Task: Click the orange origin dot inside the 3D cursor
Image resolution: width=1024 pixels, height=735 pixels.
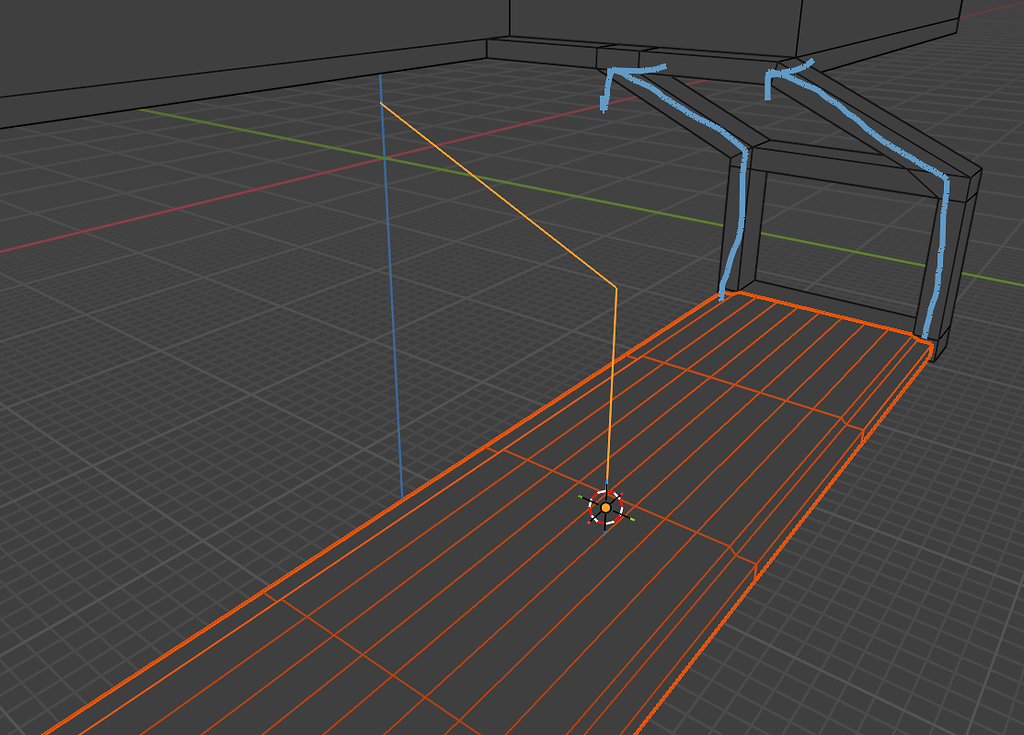Action: coord(605,508)
